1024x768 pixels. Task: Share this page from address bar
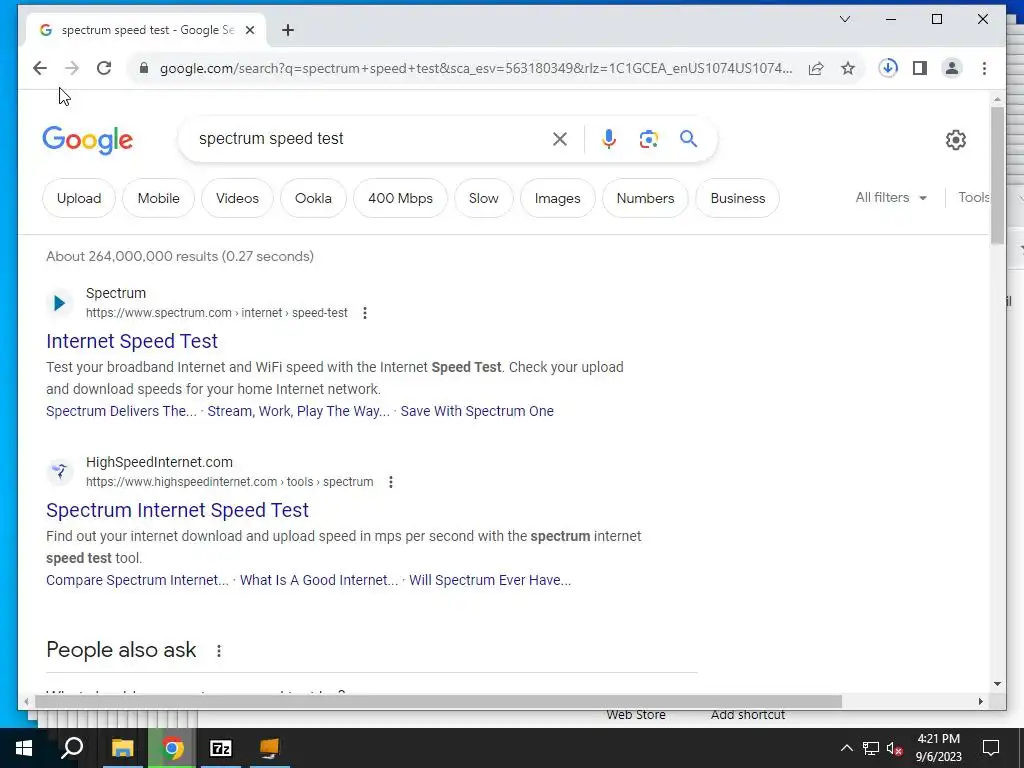816,68
